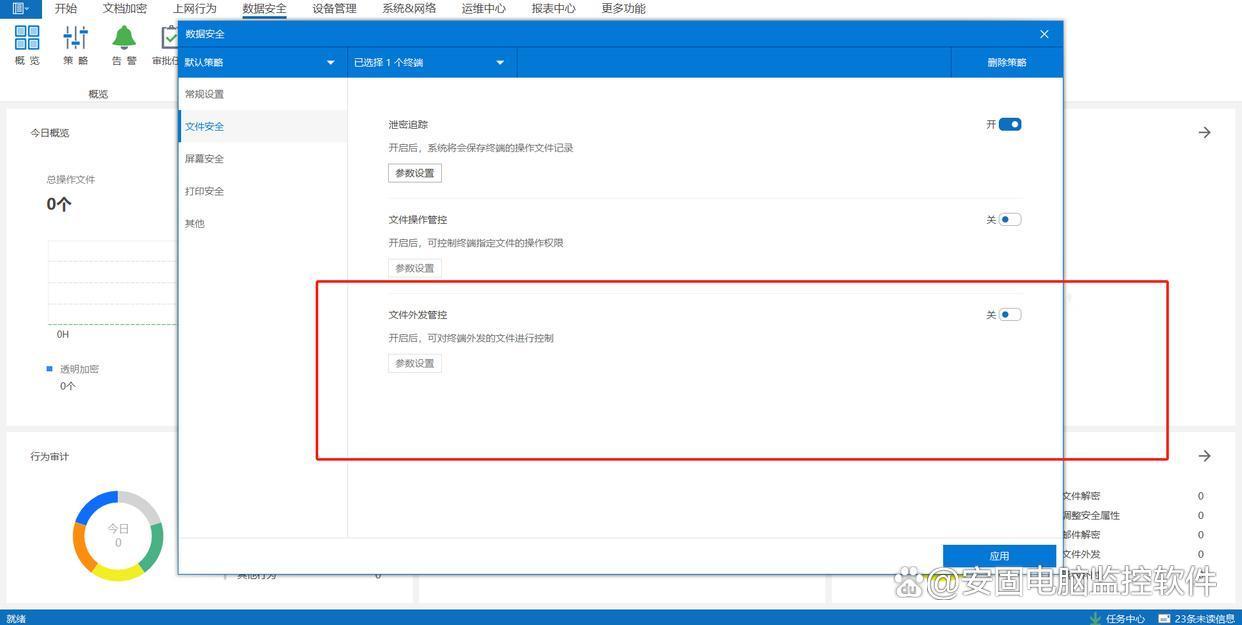Open the 概览 overview grid icon

27,38
